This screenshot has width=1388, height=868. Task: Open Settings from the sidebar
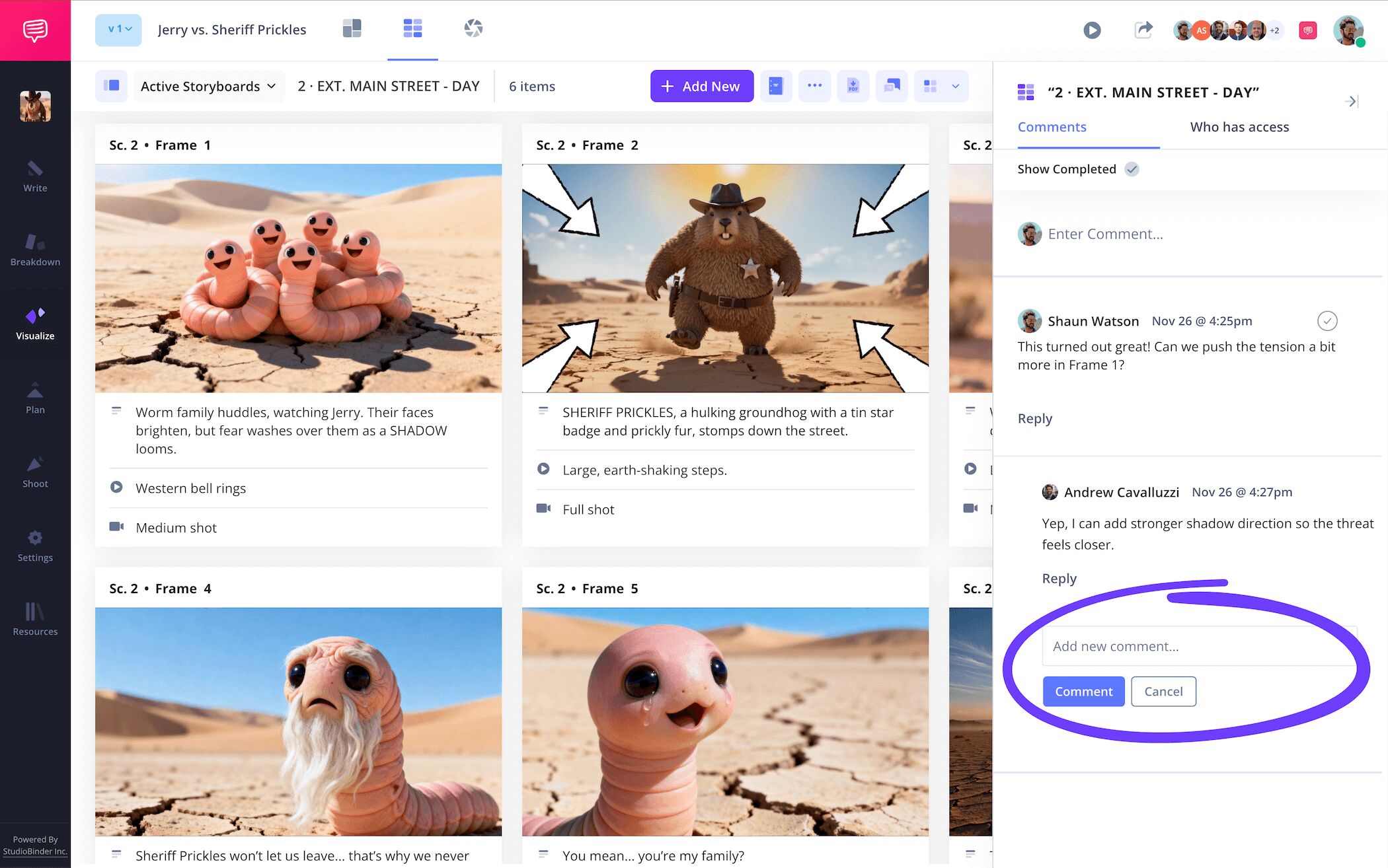click(x=35, y=547)
